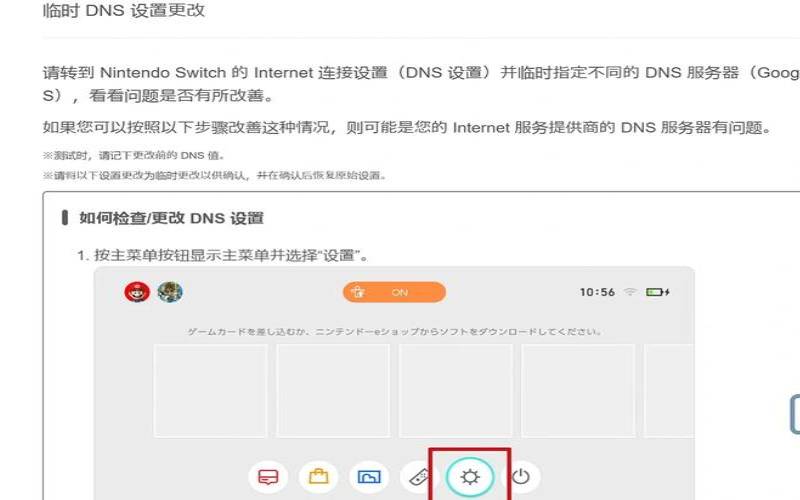Click the '临时 DNS 设置更改' heading
Screen dimensions: 800x500
[x=123, y=10]
